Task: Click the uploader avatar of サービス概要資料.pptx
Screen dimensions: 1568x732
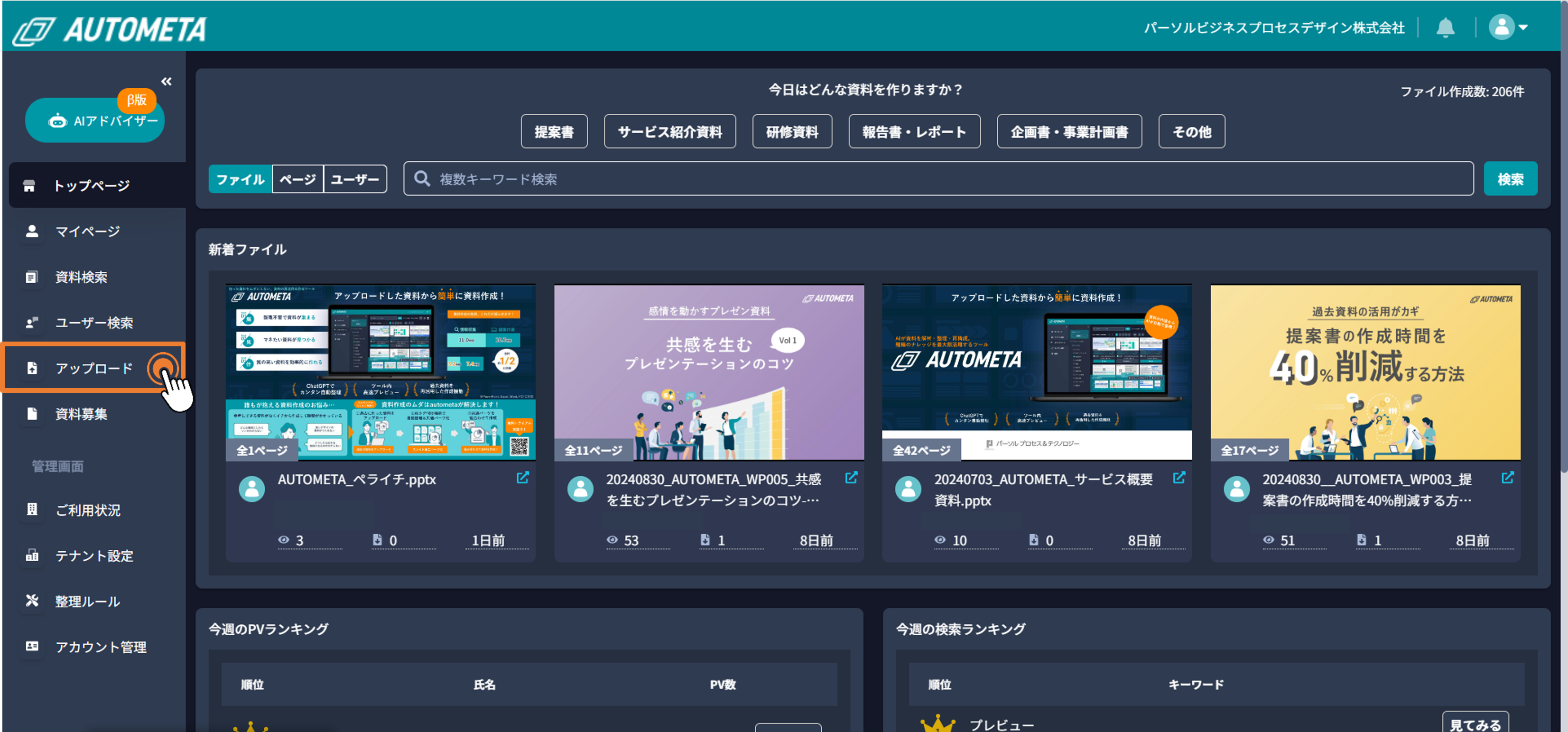Action: pos(908,489)
